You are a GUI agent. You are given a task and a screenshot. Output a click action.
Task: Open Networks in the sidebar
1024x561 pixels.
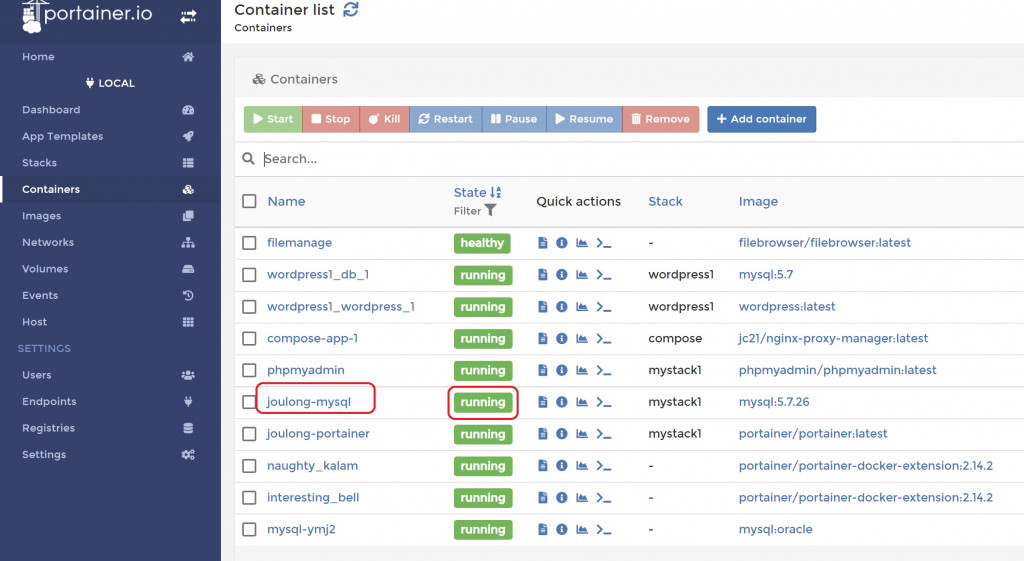[108, 242]
